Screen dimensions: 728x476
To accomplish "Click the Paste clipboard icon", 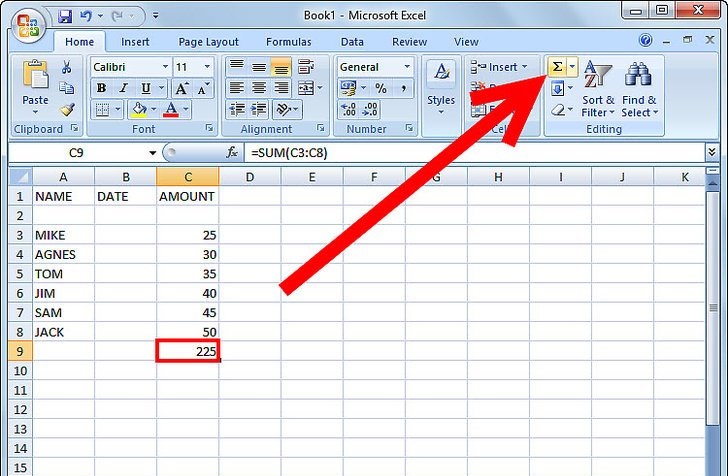I will (35, 74).
